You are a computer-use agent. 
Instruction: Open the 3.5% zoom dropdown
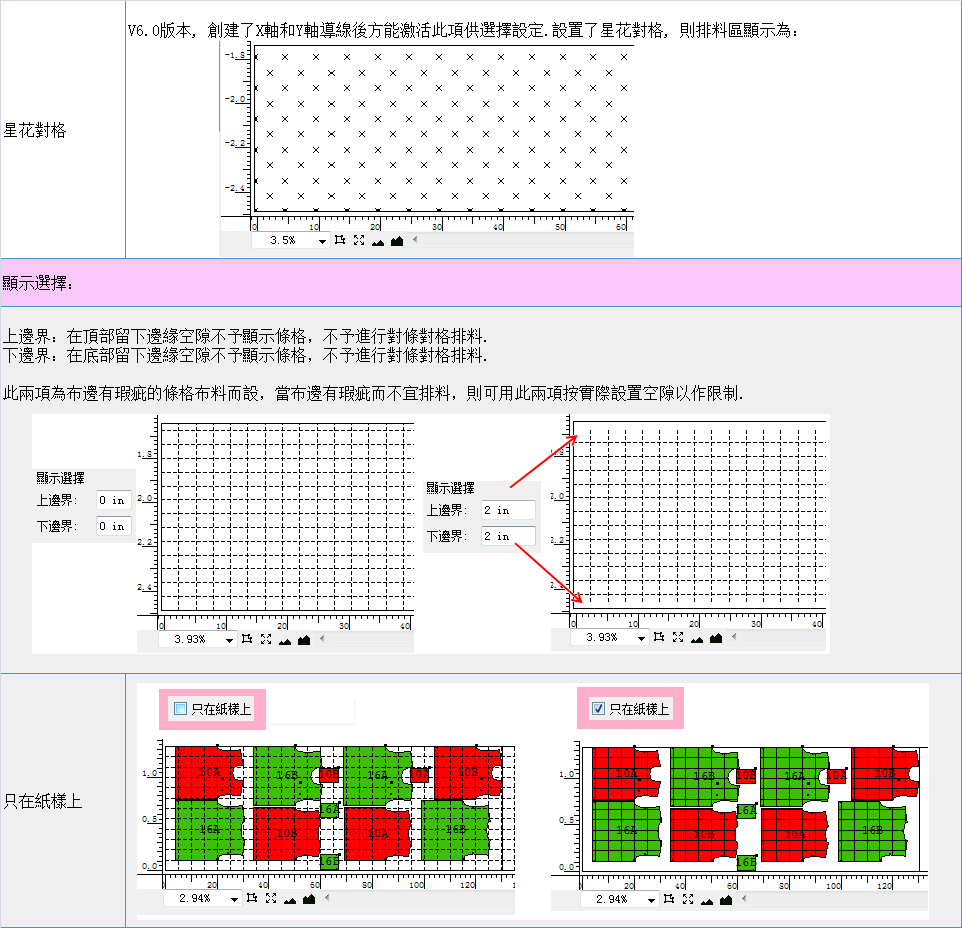321,241
